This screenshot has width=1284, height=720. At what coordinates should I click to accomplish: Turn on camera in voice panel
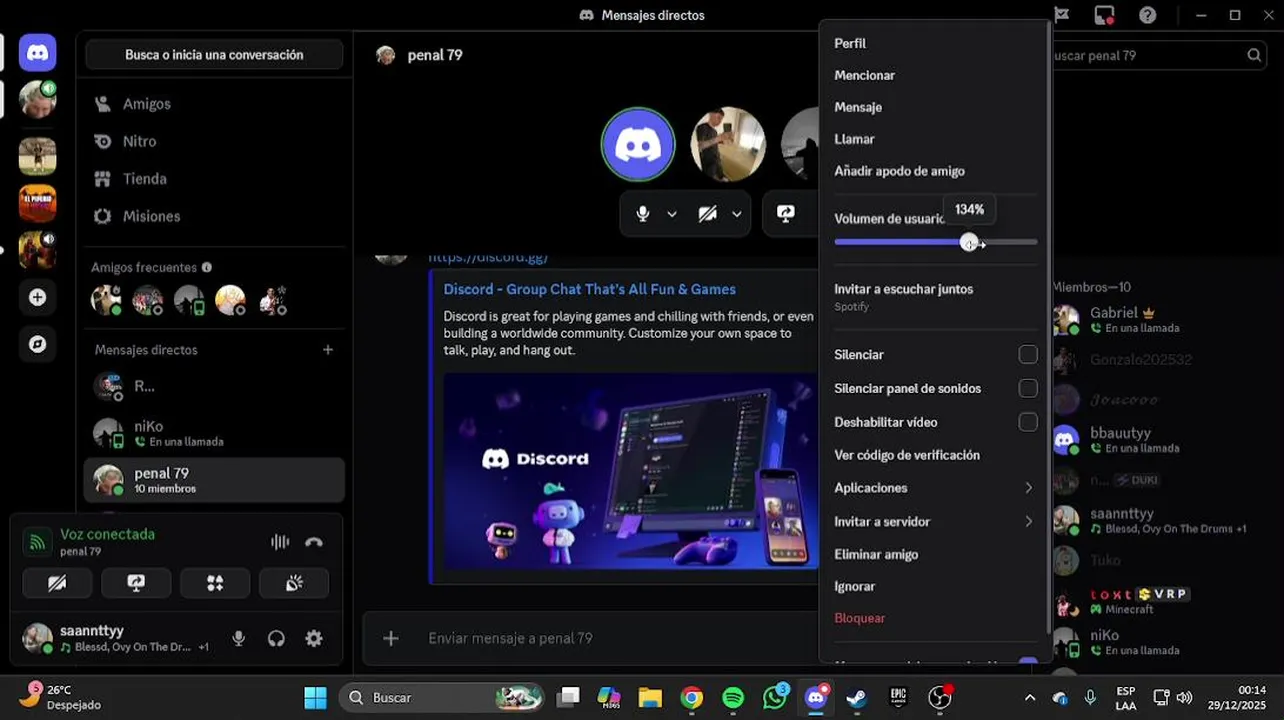tap(57, 583)
